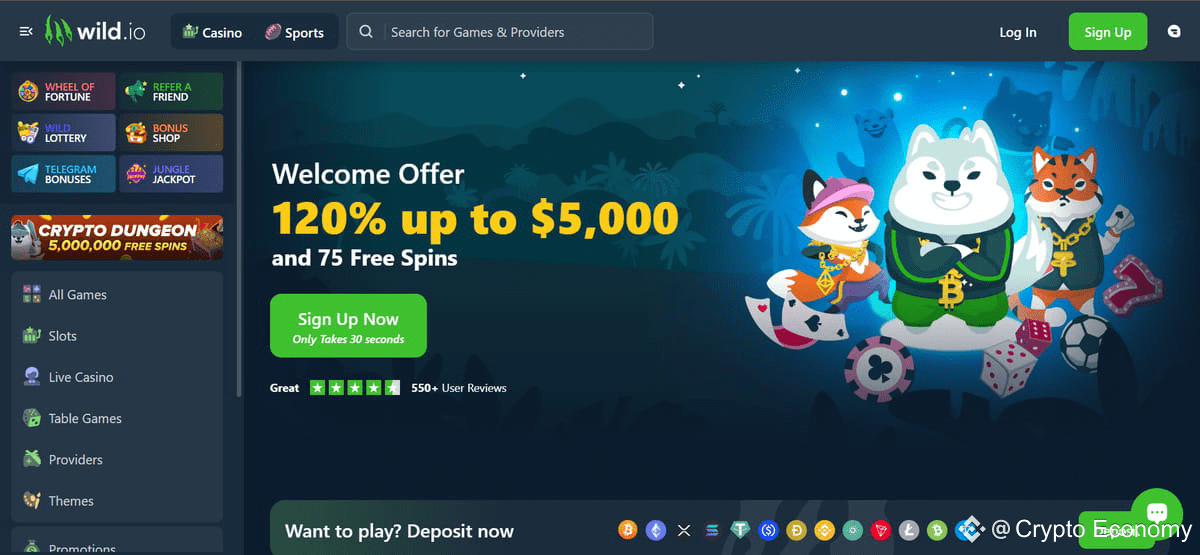Image resolution: width=1200 pixels, height=555 pixels.
Task: Open the Crypto Dungeon free spins banner
Action: coord(117,238)
